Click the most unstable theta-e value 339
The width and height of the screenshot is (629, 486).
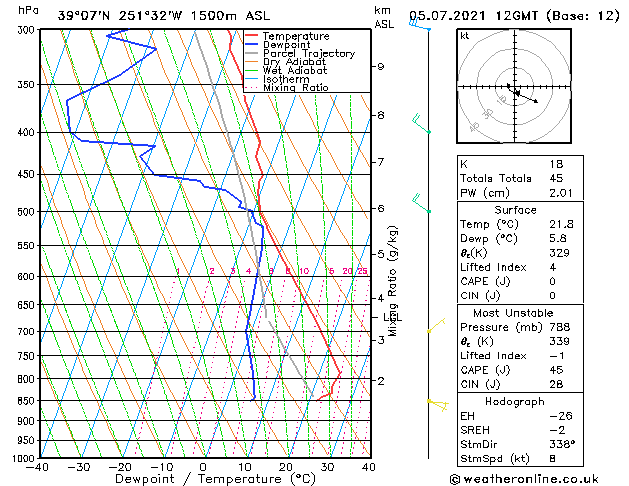tap(560, 341)
